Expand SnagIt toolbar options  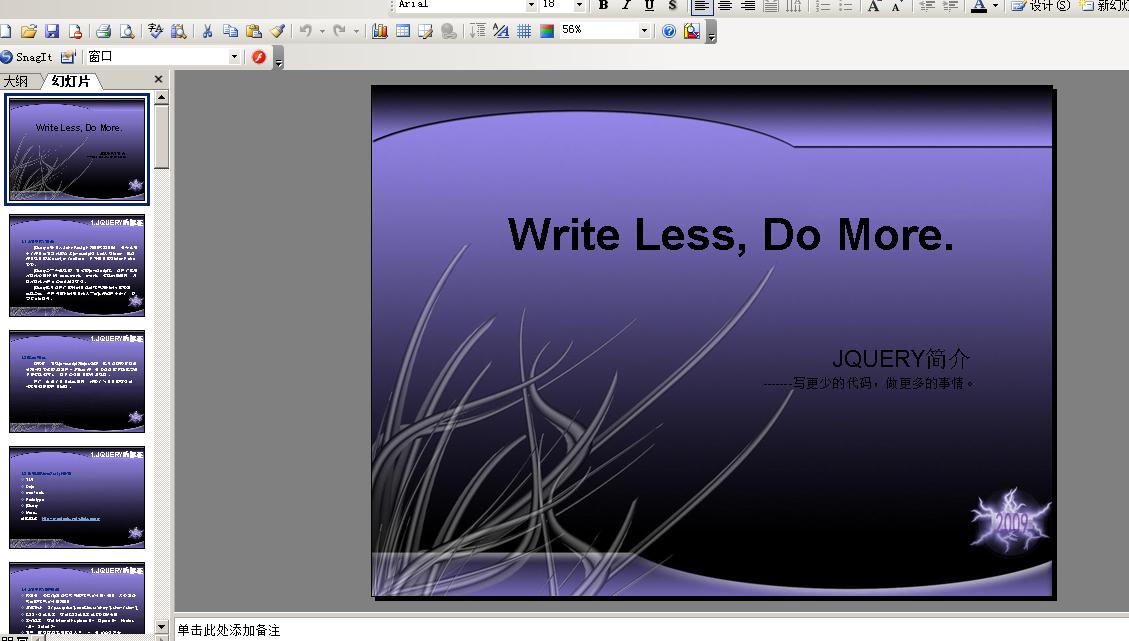(279, 59)
